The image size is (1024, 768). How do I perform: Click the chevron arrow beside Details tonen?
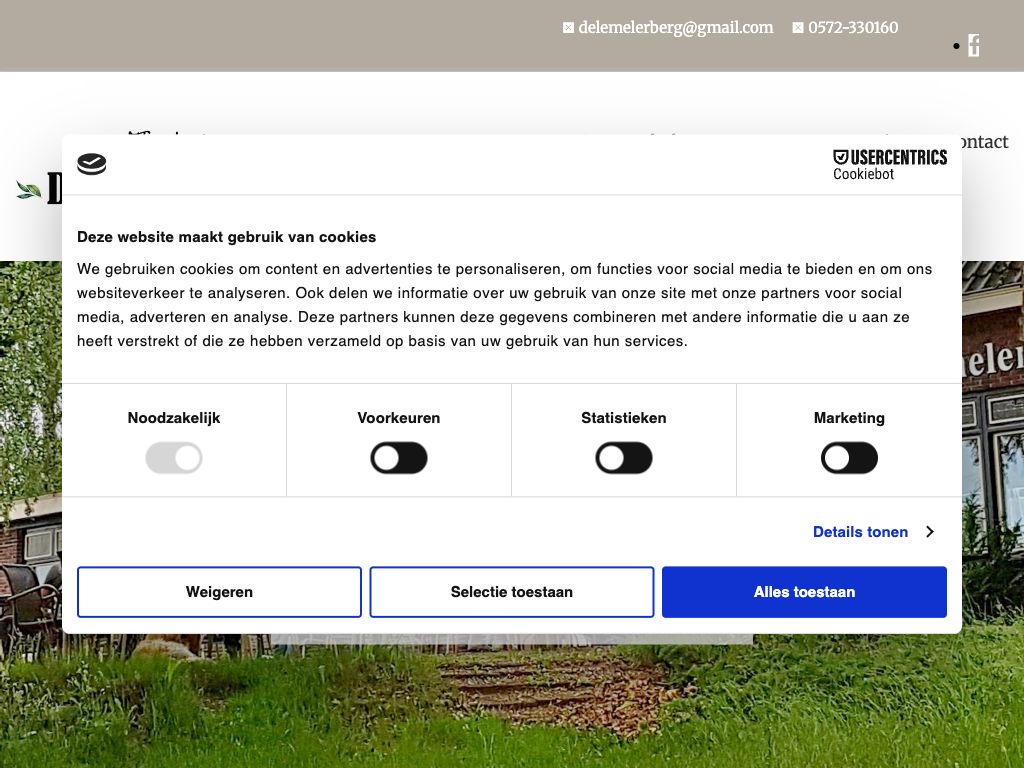click(930, 532)
